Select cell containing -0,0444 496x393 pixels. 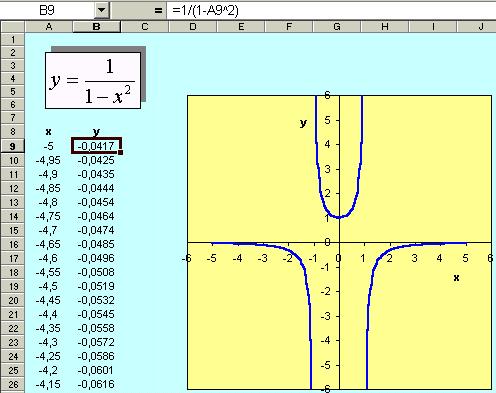tap(96, 188)
